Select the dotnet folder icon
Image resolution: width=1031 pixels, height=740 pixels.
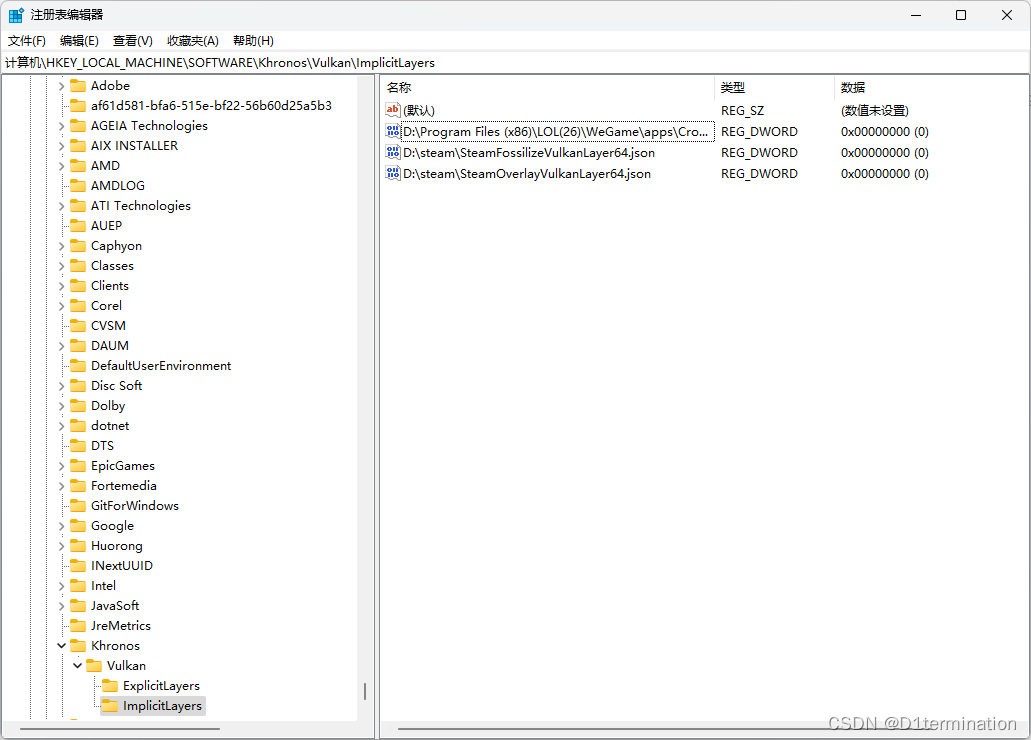(78, 426)
